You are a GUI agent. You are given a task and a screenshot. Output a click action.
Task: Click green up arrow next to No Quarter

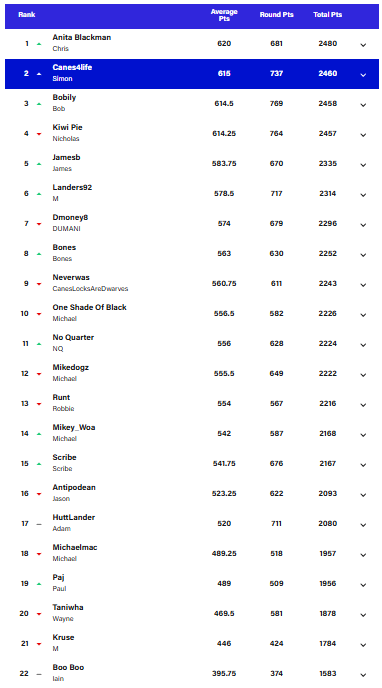(x=39, y=344)
